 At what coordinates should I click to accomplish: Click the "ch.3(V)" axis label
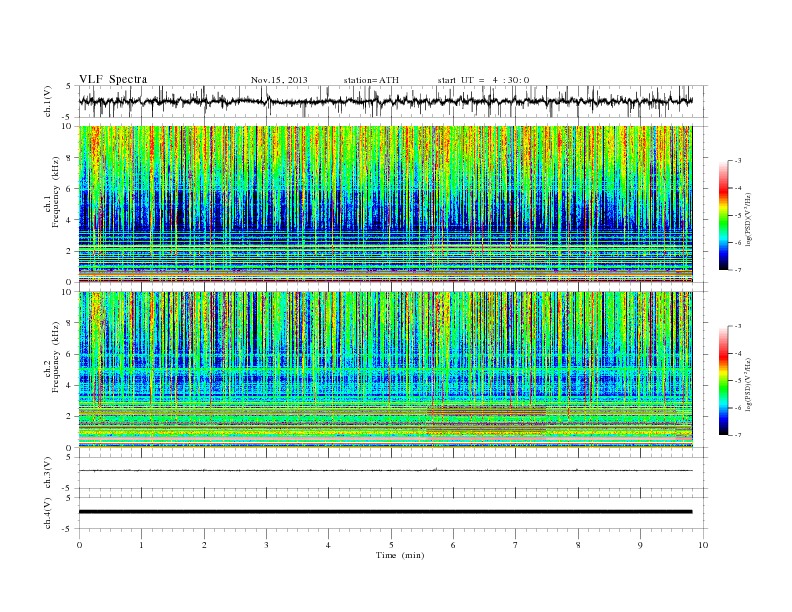tap(48, 473)
